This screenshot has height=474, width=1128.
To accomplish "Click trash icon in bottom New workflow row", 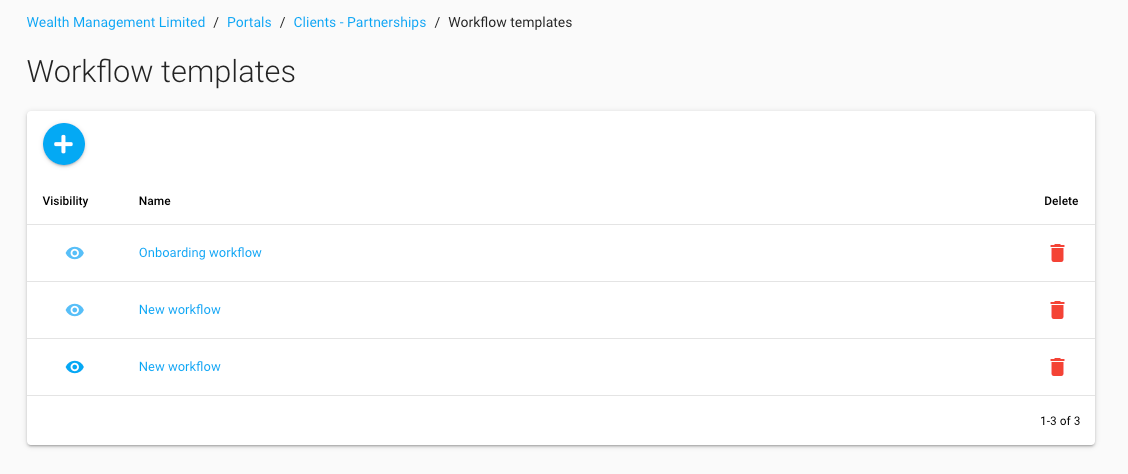I will pos(1057,367).
